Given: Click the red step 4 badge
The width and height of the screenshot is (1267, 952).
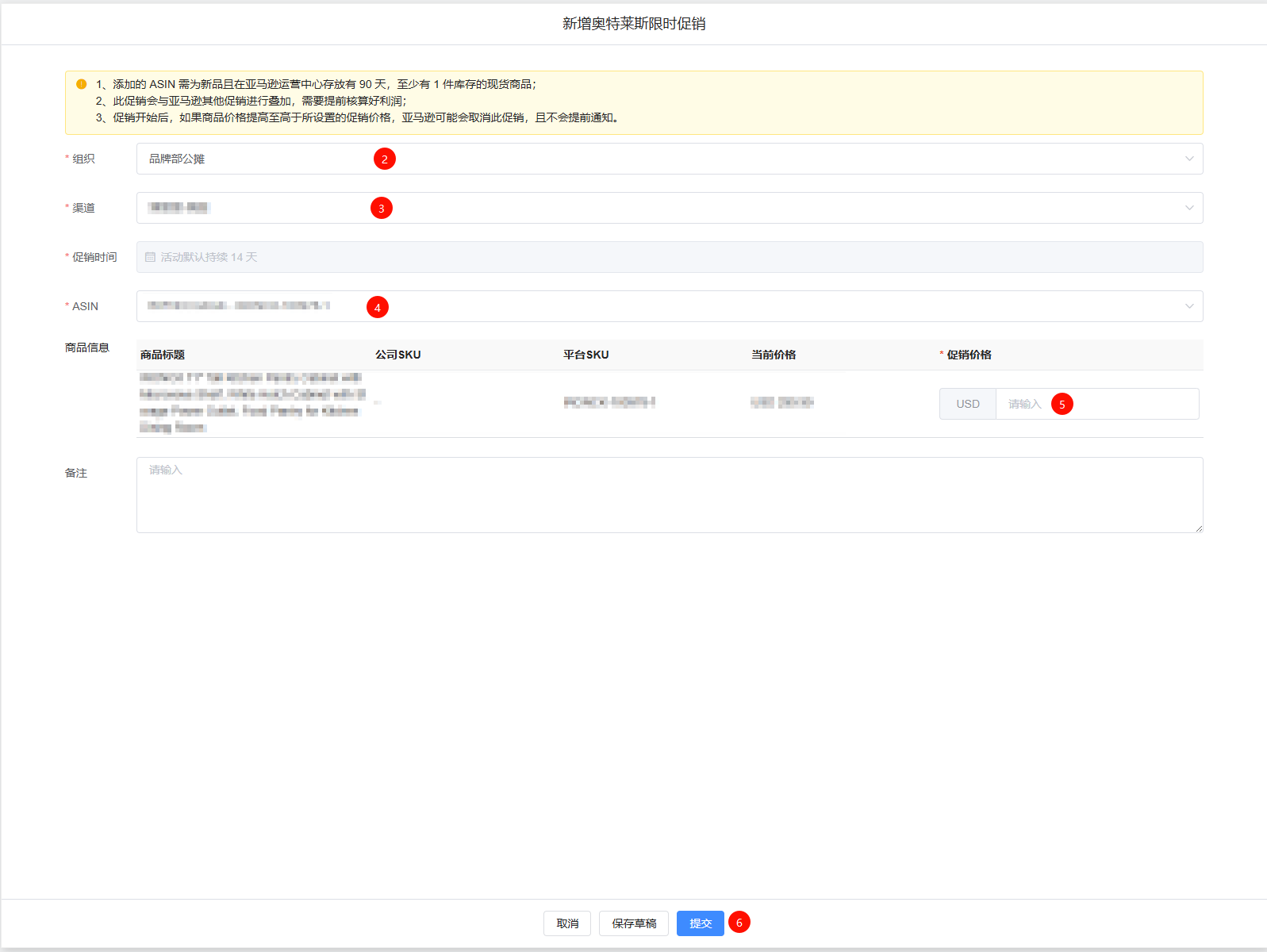Looking at the screenshot, I should coord(378,307).
